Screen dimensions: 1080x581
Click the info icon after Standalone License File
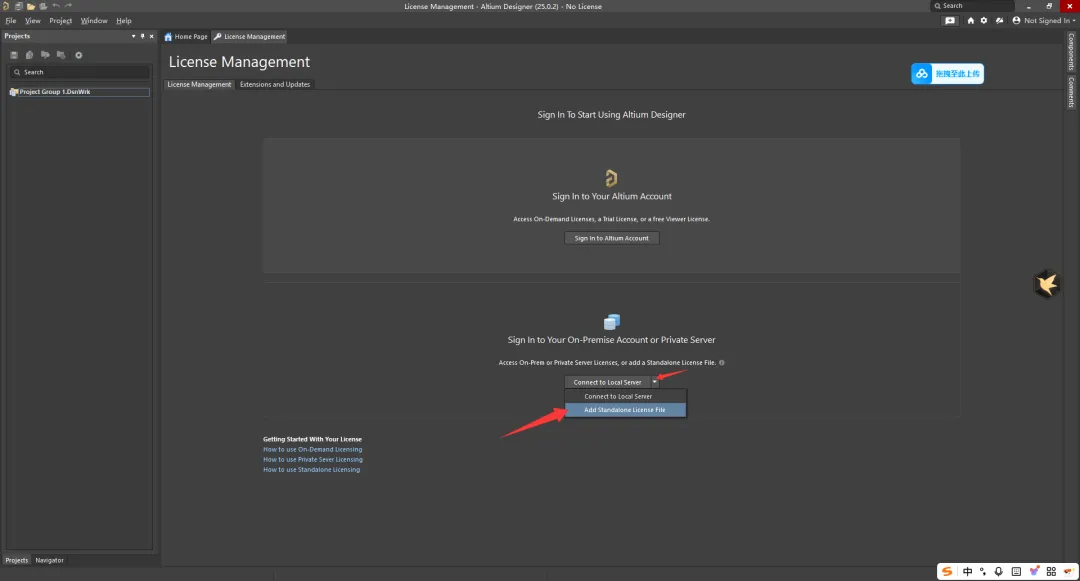[x=721, y=362]
